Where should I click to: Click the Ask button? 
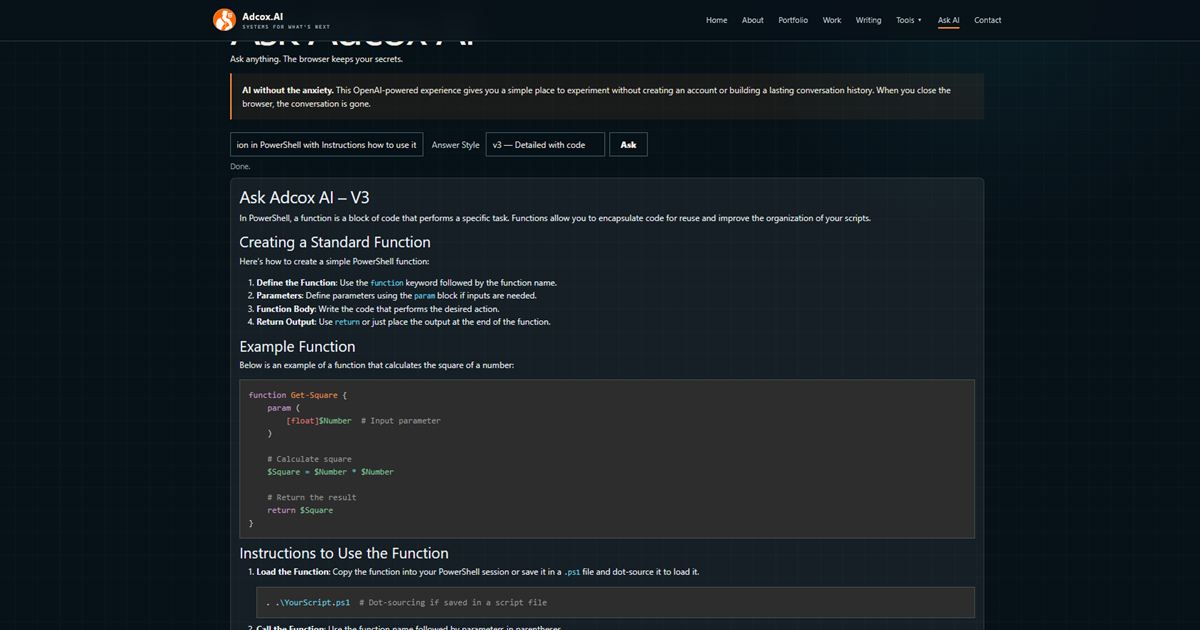click(x=628, y=145)
